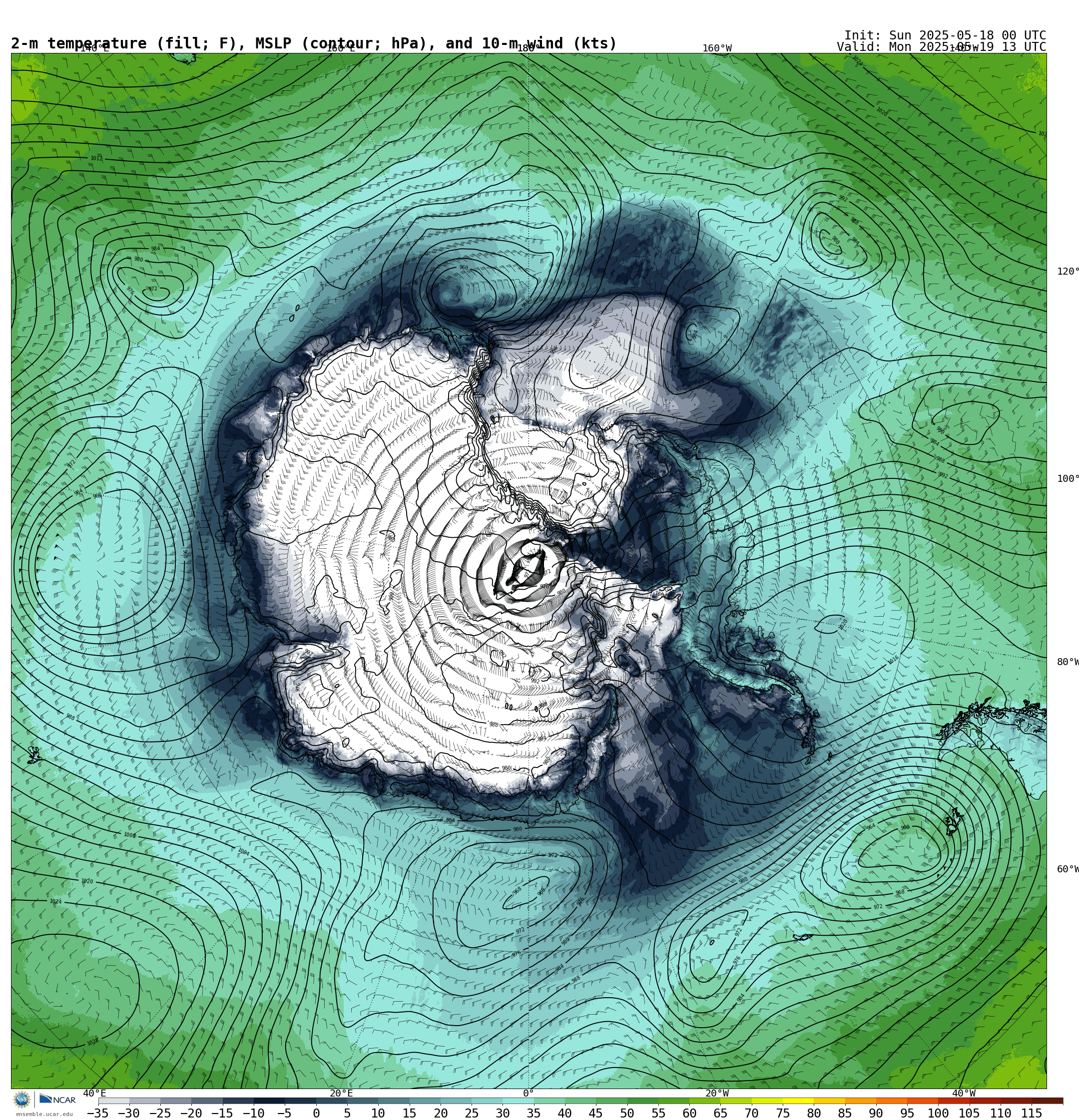Click the 'Valid: Mon 2025-05-19 13 UTC' text
Viewport: 1079px width, 1120px height.
(941, 47)
